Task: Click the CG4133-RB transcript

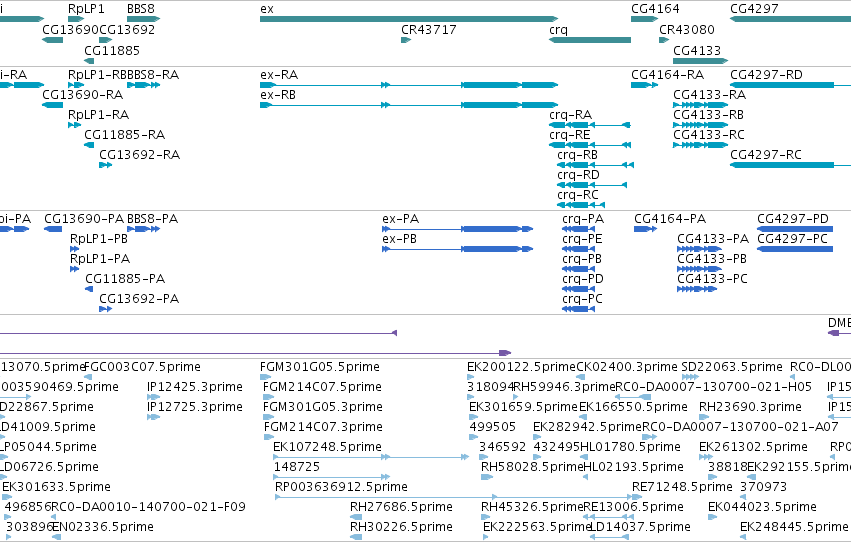Action: click(x=700, y=125)
